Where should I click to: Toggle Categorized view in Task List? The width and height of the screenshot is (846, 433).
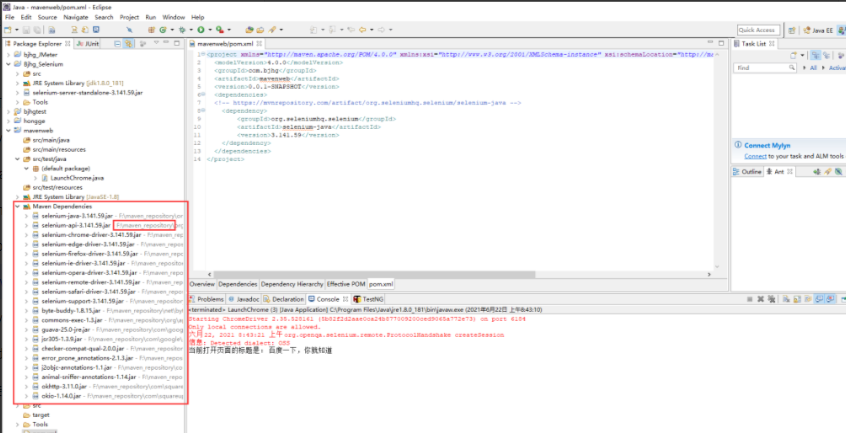click(x=816, y=55)
